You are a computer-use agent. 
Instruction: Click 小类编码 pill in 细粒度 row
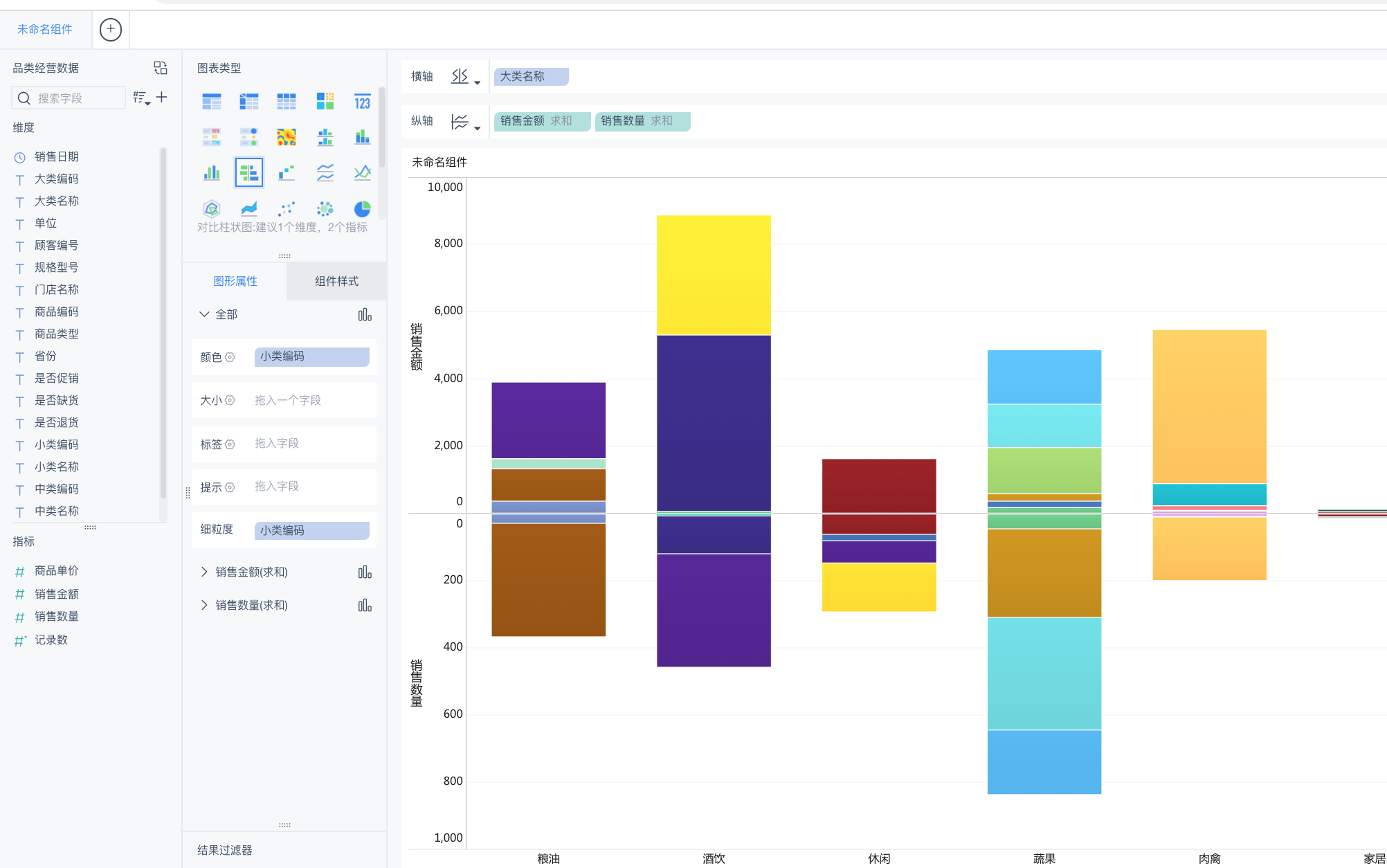312,530
